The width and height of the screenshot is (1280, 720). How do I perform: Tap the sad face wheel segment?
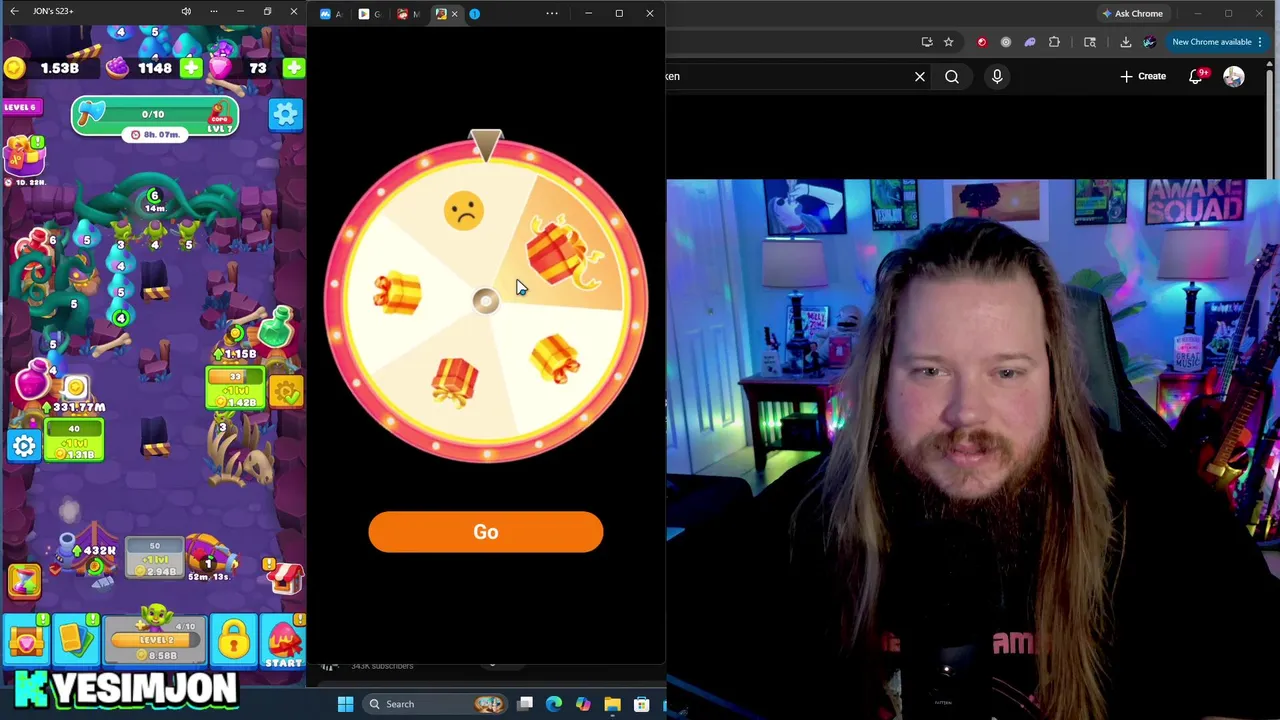pos(463,211)
